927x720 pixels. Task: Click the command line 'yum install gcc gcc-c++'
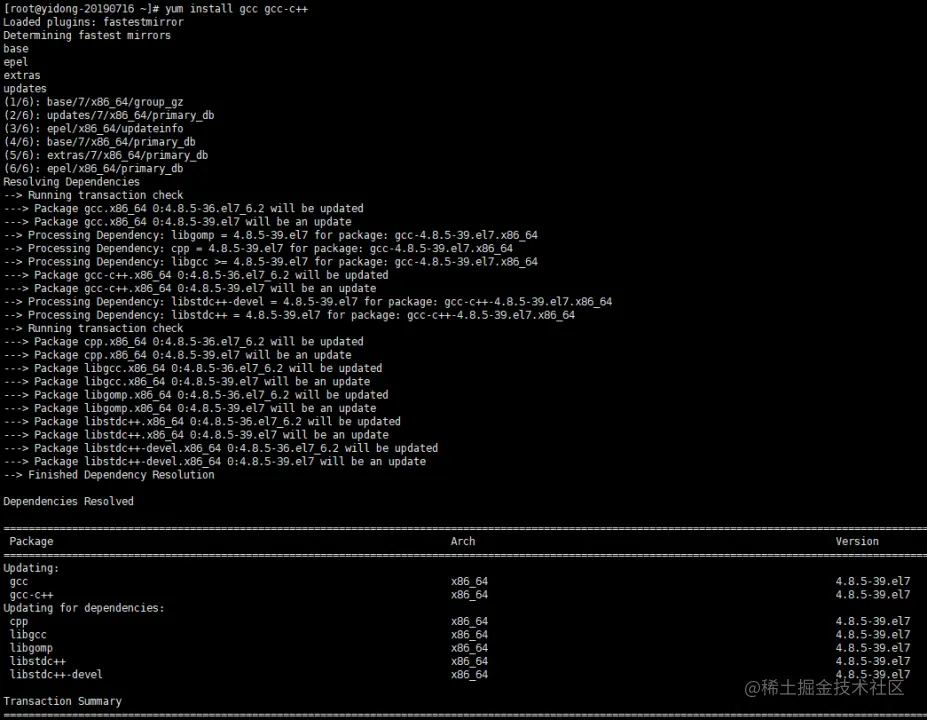point(236,9)
